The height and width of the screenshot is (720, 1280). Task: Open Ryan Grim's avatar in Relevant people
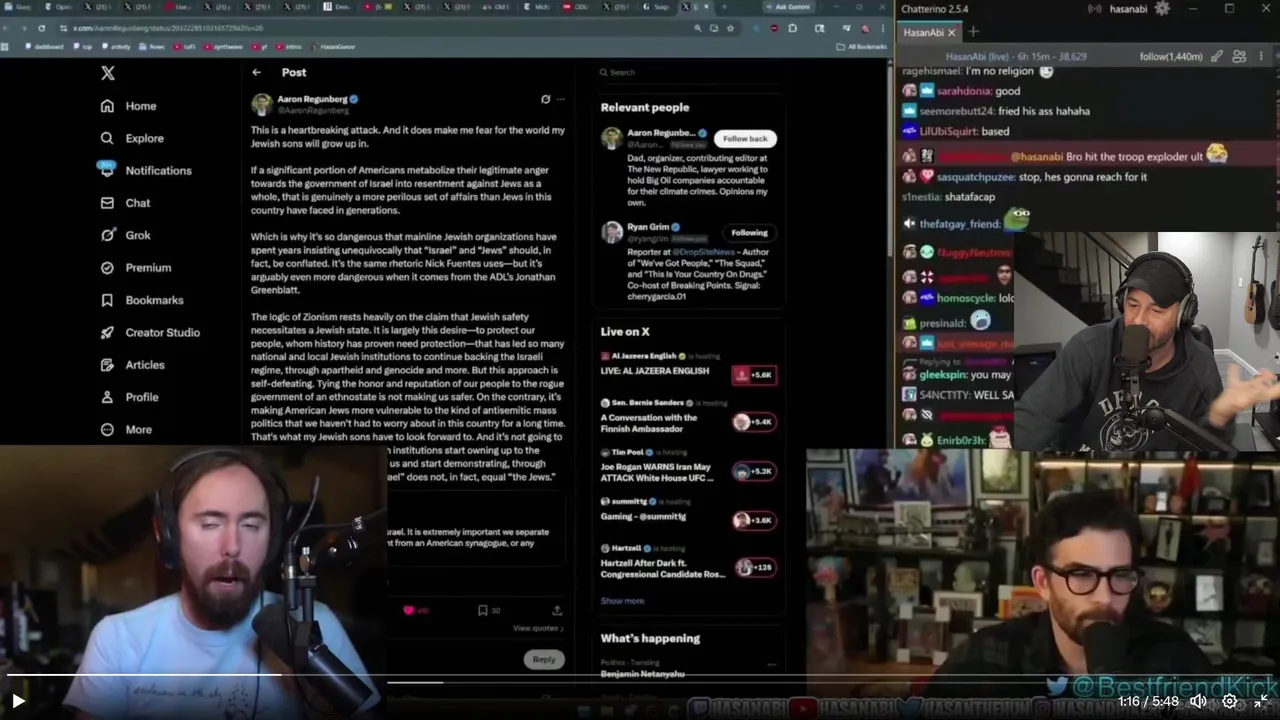click(x=612, y=232)
